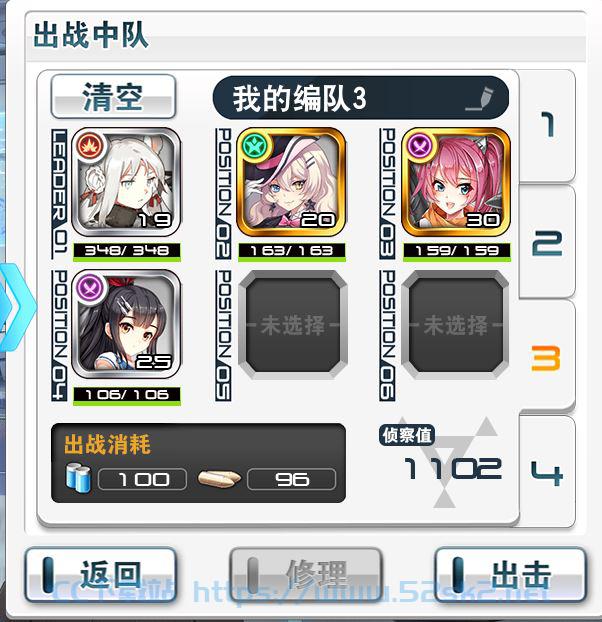Click the purple badge on black-haired girl
This screenshot has height=622, width=602.
(x=90, y=288)
